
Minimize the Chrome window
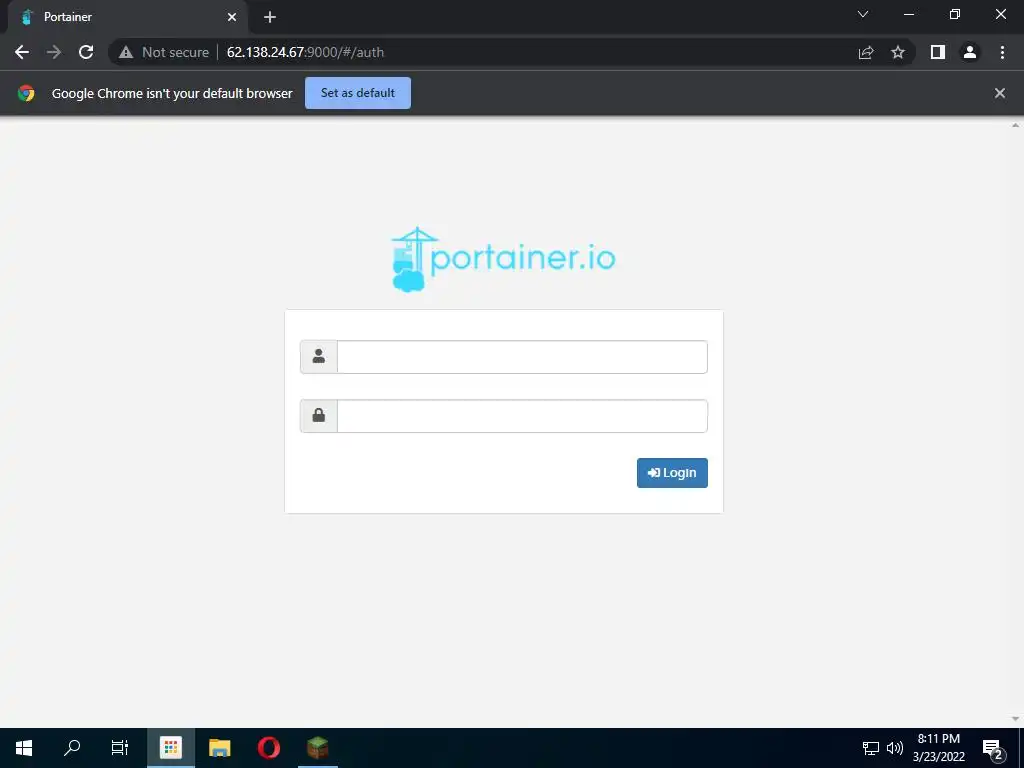point(908,14)
